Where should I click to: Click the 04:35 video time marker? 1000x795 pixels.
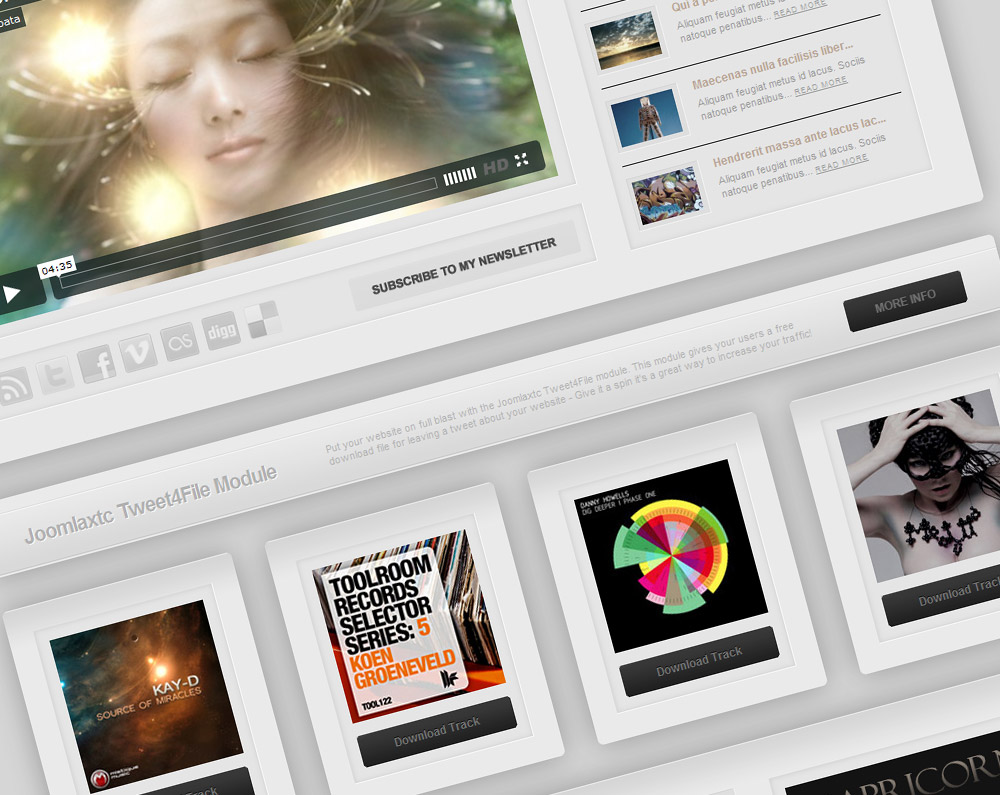point(57,268)
